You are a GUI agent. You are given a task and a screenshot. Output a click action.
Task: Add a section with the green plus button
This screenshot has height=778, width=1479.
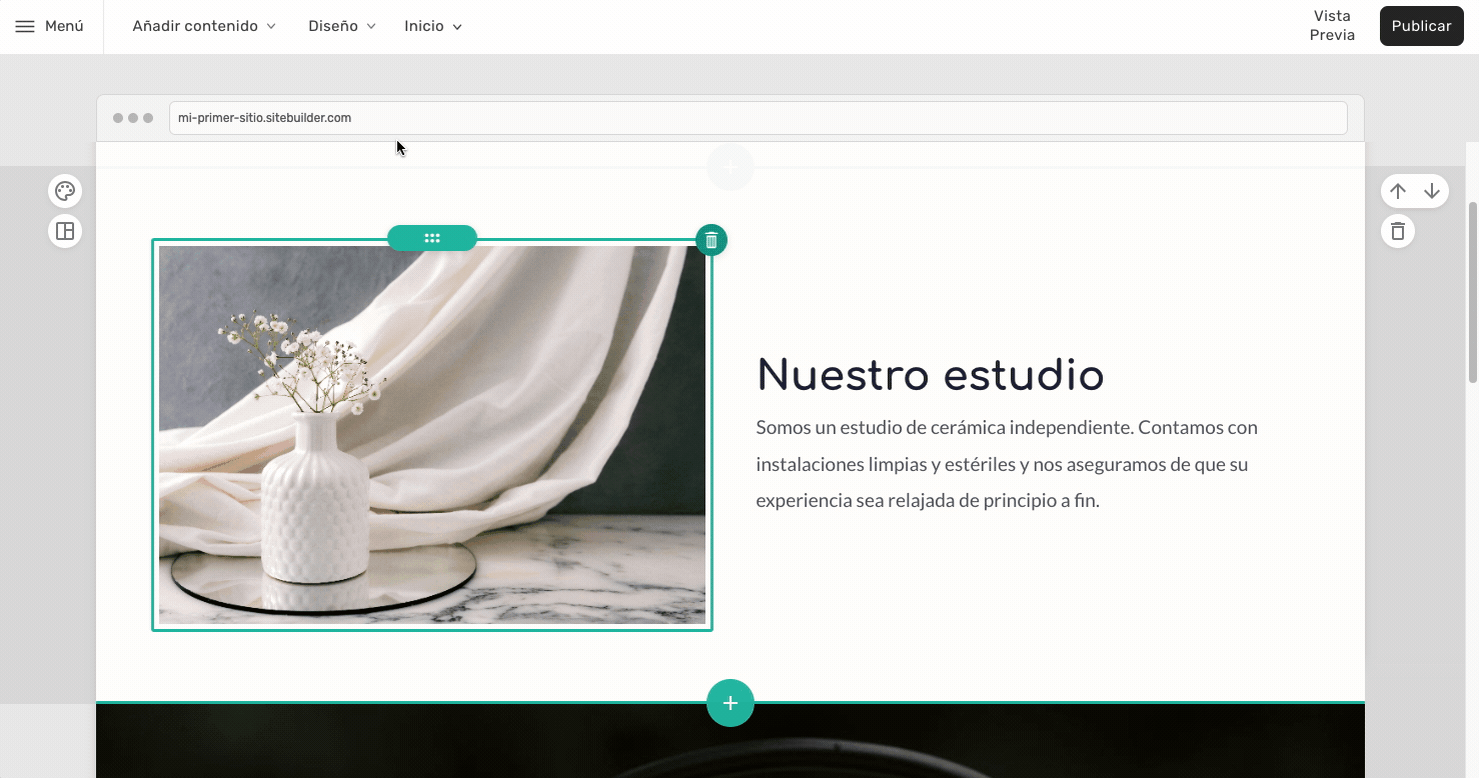pyautogui.click(x=730, y=703)
